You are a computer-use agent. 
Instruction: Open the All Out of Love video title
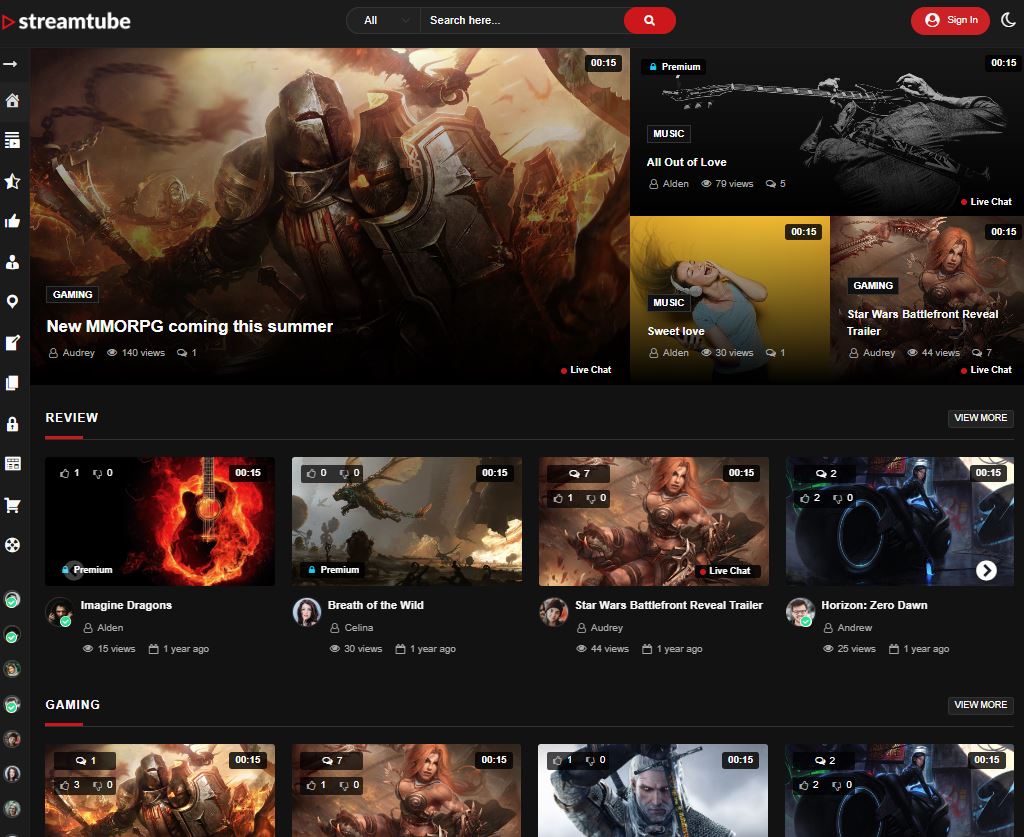tap(686, 162)
